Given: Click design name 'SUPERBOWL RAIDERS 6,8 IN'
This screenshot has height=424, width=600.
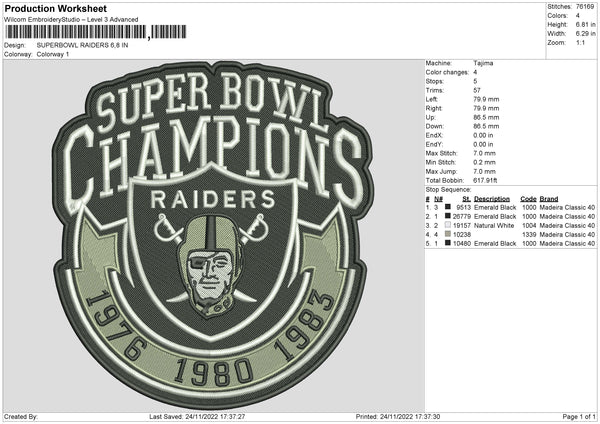Looking at the screenshot, I should click(x=82, y=45).
